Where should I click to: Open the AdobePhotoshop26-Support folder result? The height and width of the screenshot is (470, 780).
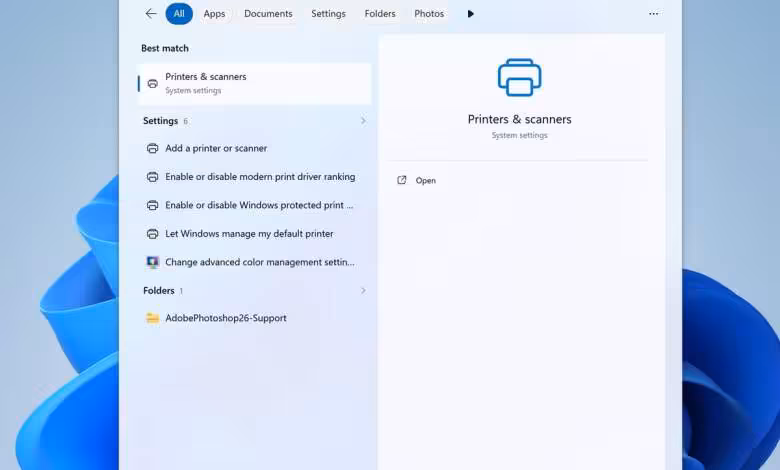tap(254, 318)
